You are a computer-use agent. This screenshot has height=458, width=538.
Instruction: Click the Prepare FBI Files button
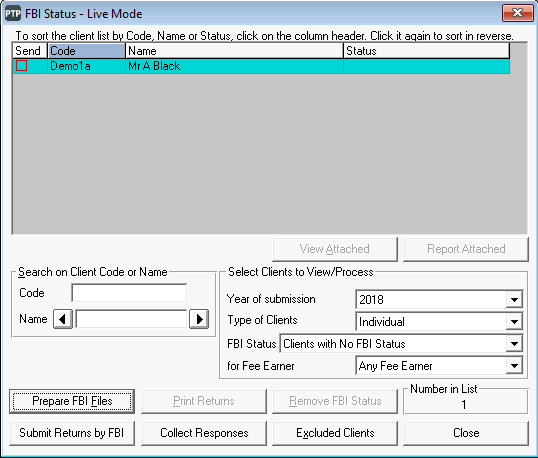pos(72,401)
